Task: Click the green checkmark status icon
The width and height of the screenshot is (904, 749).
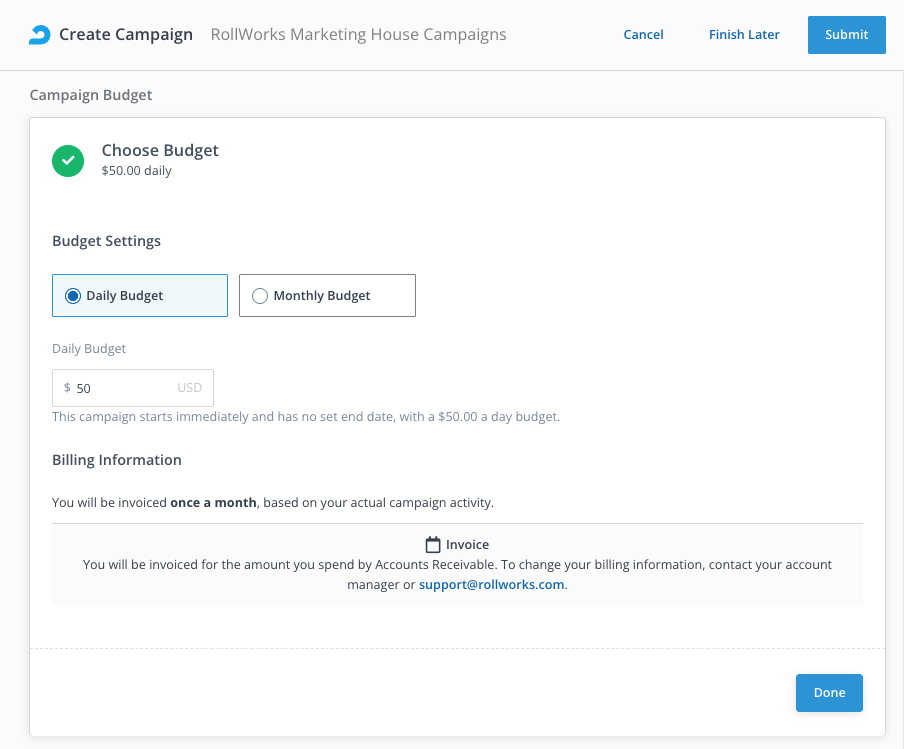Action: click(68, 160)
